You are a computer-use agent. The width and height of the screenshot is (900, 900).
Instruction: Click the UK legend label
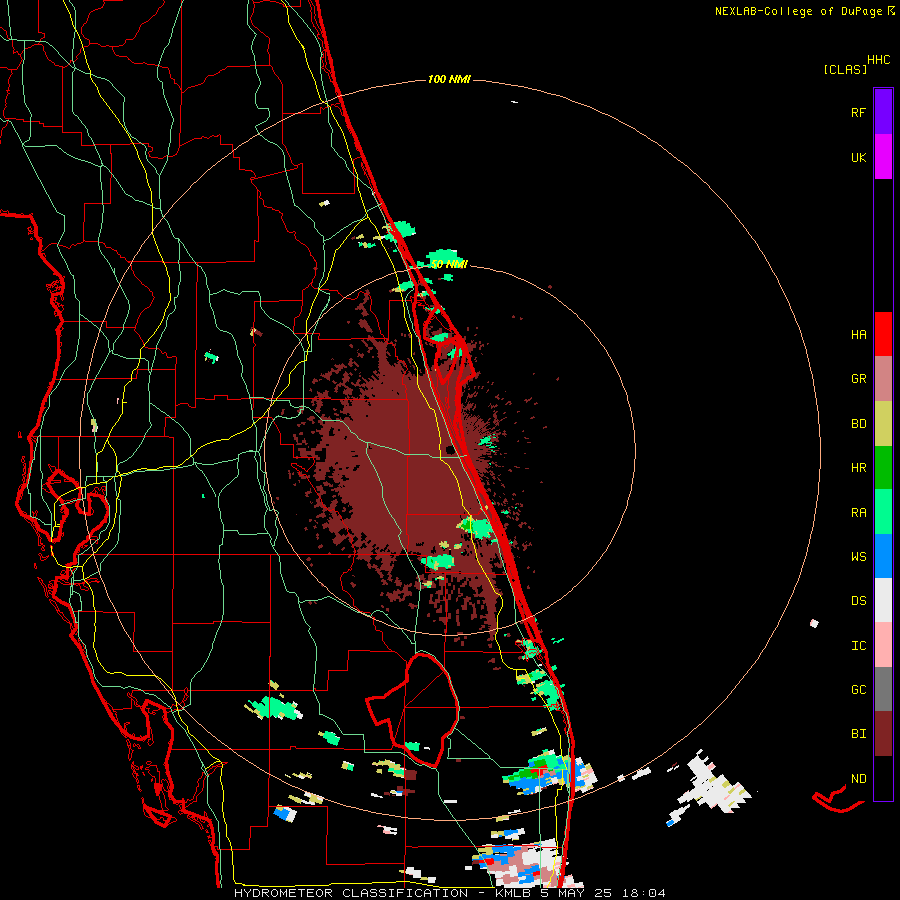858,158
